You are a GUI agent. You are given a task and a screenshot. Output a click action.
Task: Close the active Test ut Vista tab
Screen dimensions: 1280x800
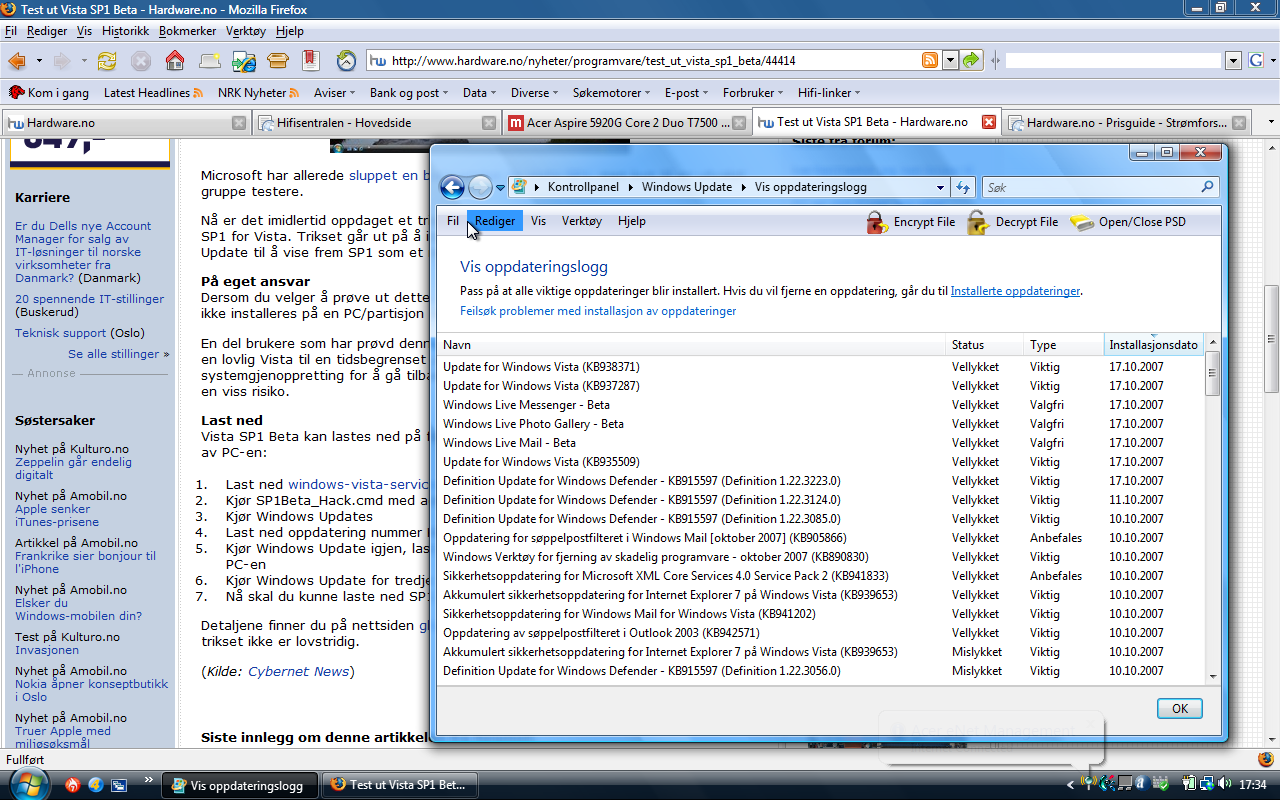point(989,122)
